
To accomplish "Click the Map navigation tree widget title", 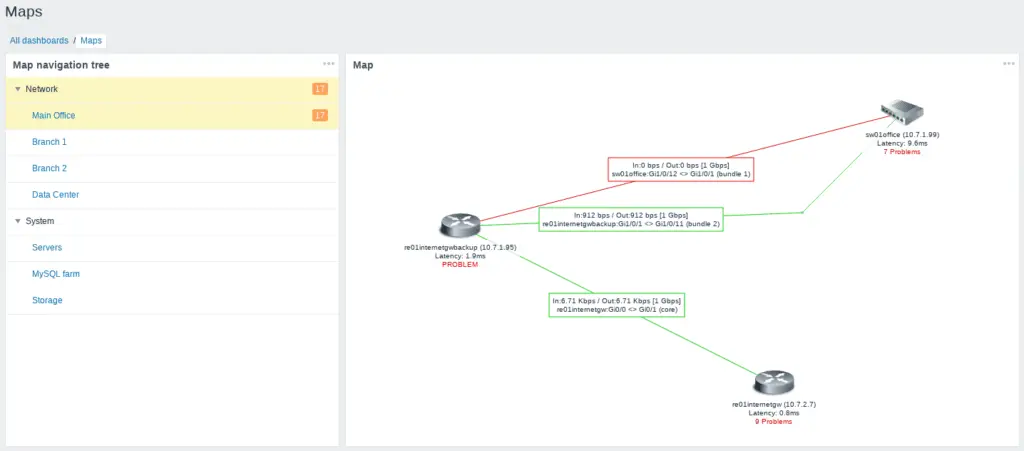I will 61,65.
